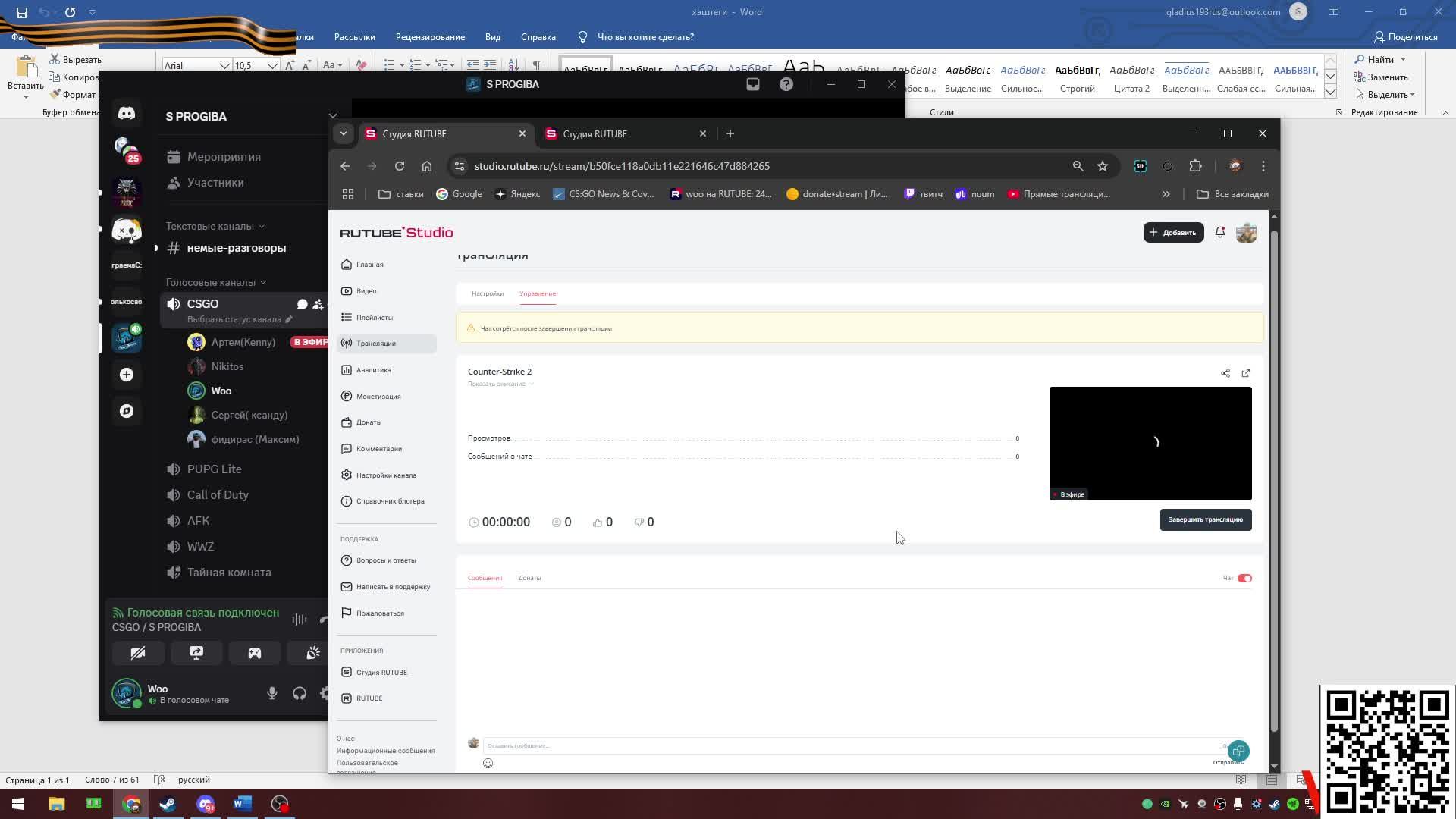Open RUTUBE Studio notifications bell

1220,233
